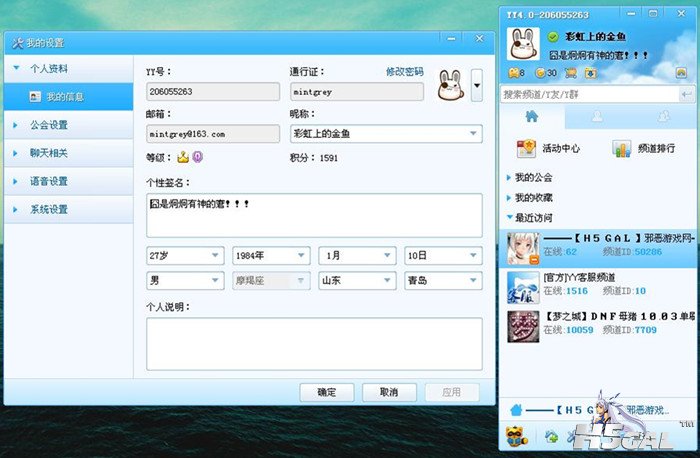
Task: Click the 修改密码 change password link
Action: pos(404,71)
